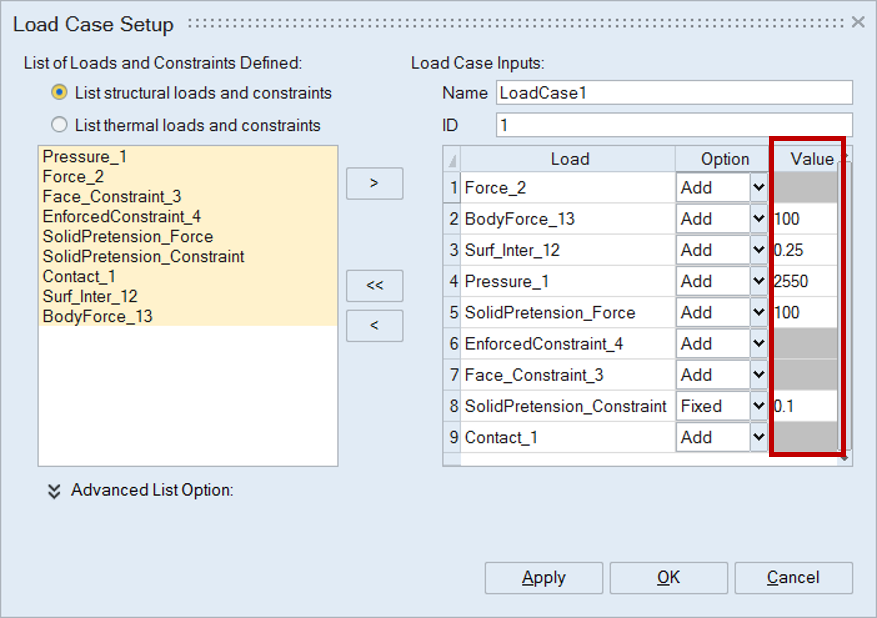The height and width of the screenshot is (618, 877).
Task: Open Option dropdown for Force_2 row
Action: 758,187
